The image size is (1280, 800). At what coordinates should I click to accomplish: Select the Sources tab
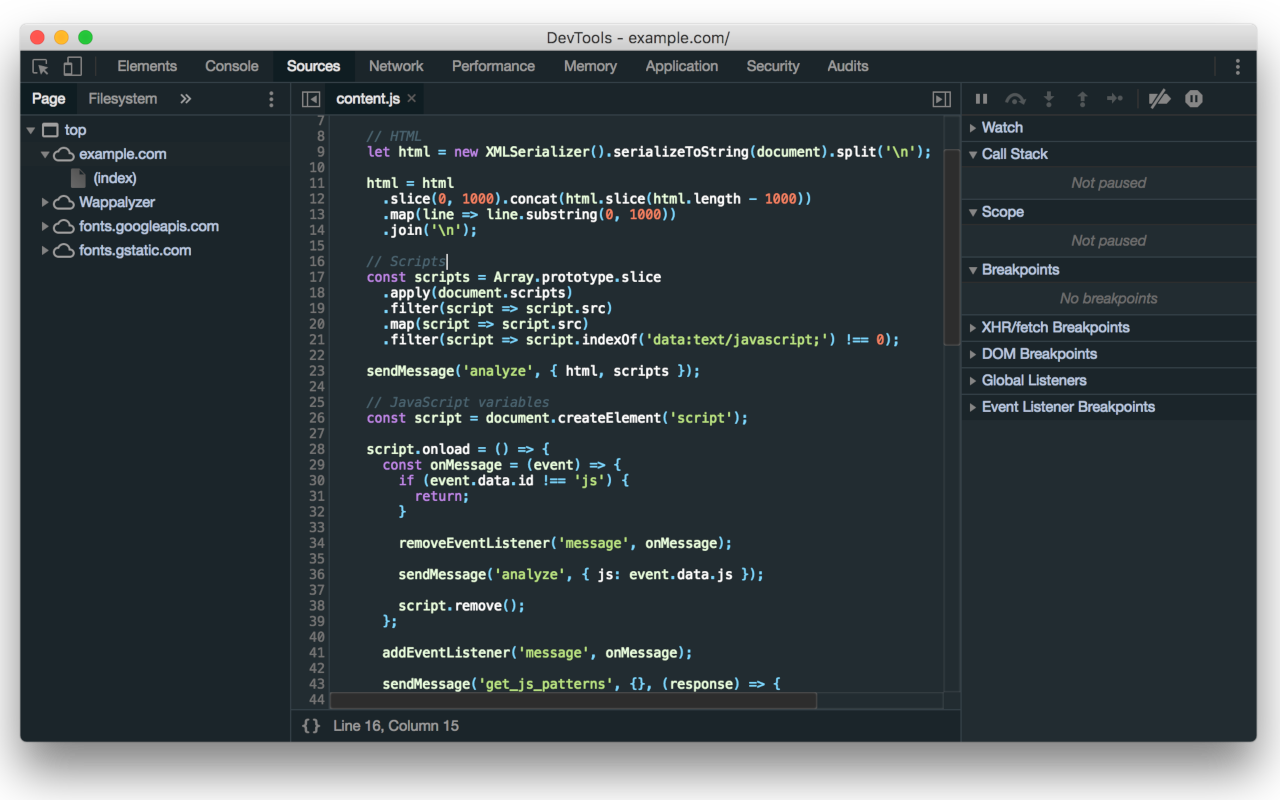point(314,66)
